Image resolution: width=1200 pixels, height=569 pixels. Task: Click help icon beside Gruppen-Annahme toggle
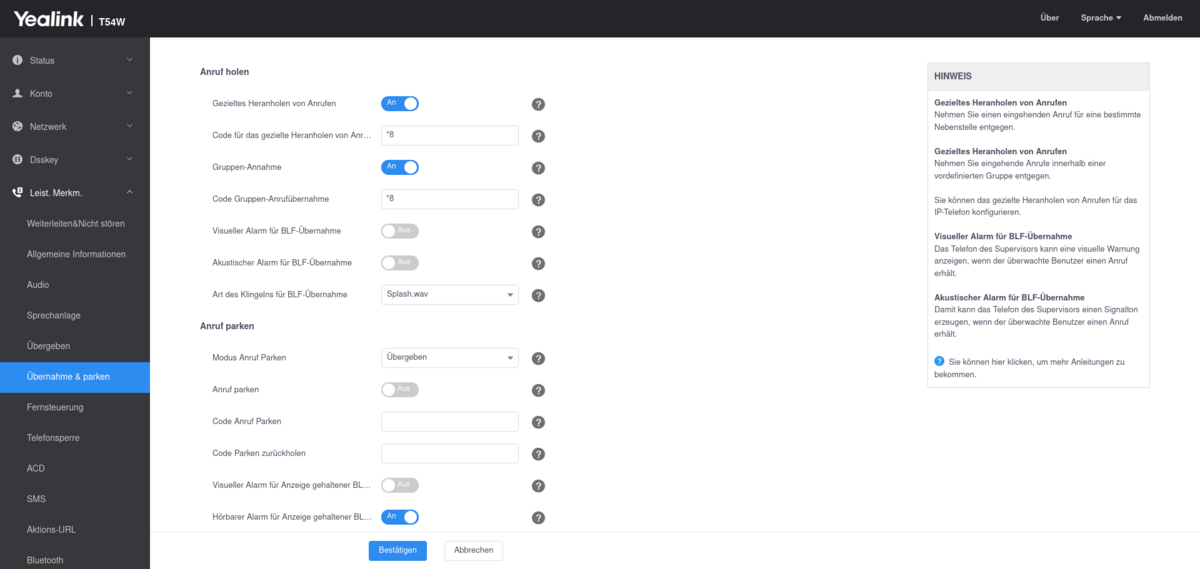tap(538, 168)
